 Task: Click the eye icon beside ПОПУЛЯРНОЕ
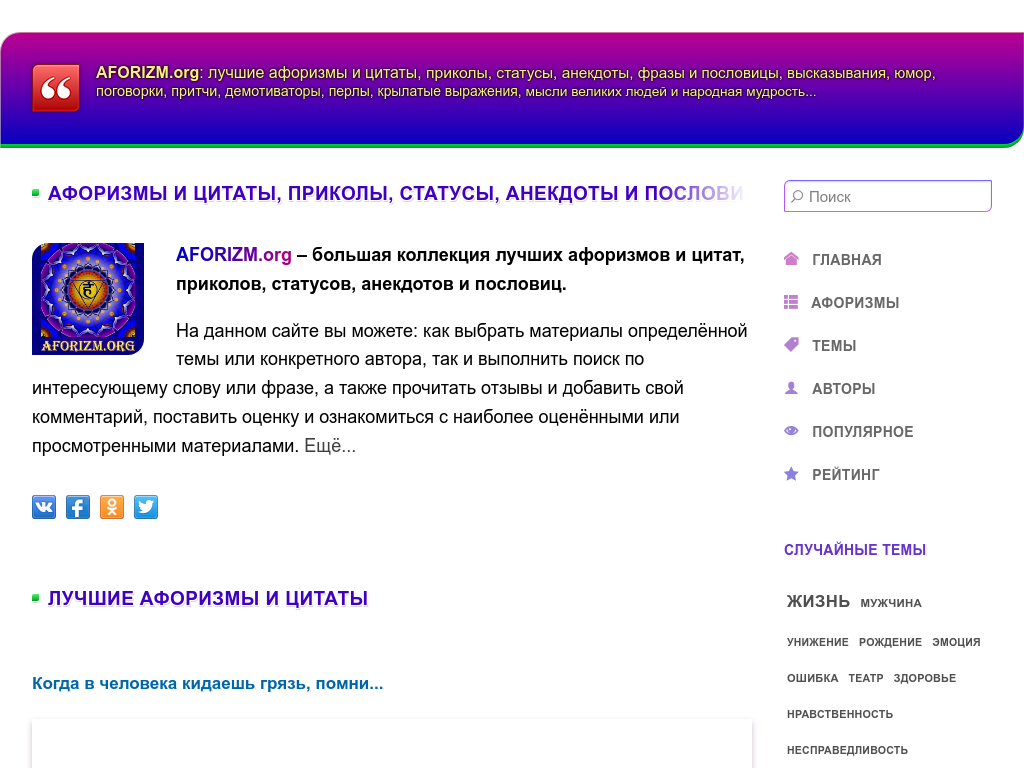point(791,431)
